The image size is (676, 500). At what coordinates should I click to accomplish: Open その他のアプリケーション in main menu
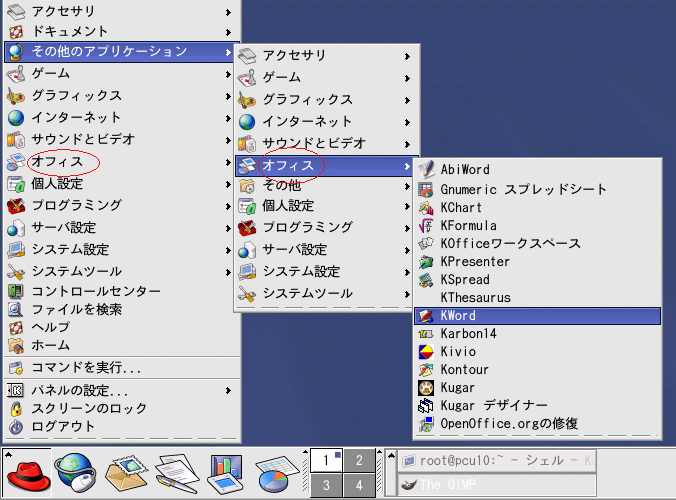[119, 52]
